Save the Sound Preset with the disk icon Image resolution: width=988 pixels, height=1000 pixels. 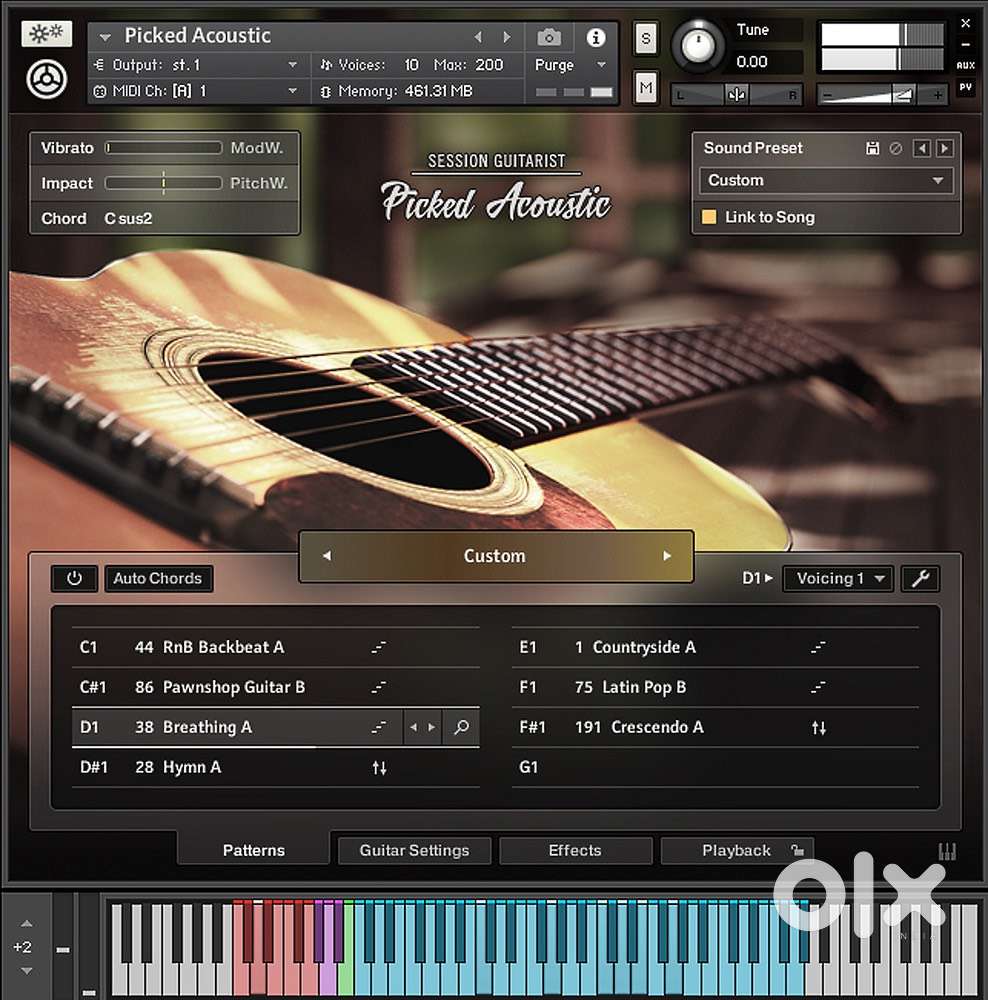coord(872,147)
